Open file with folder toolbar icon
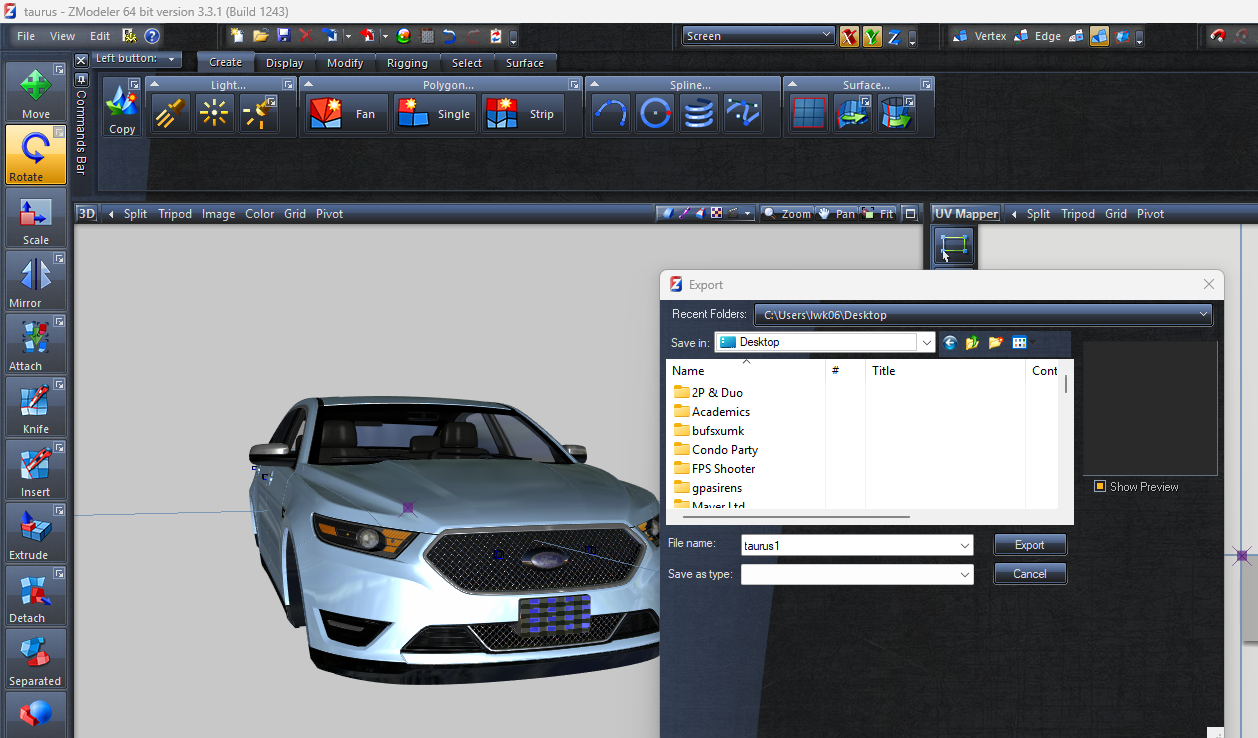The image size is (1258, 738). pos(261,35)
